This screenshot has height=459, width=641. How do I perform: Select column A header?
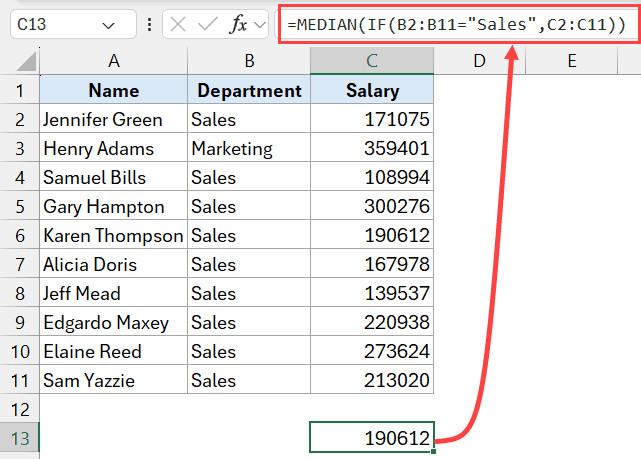coord(113,62)
